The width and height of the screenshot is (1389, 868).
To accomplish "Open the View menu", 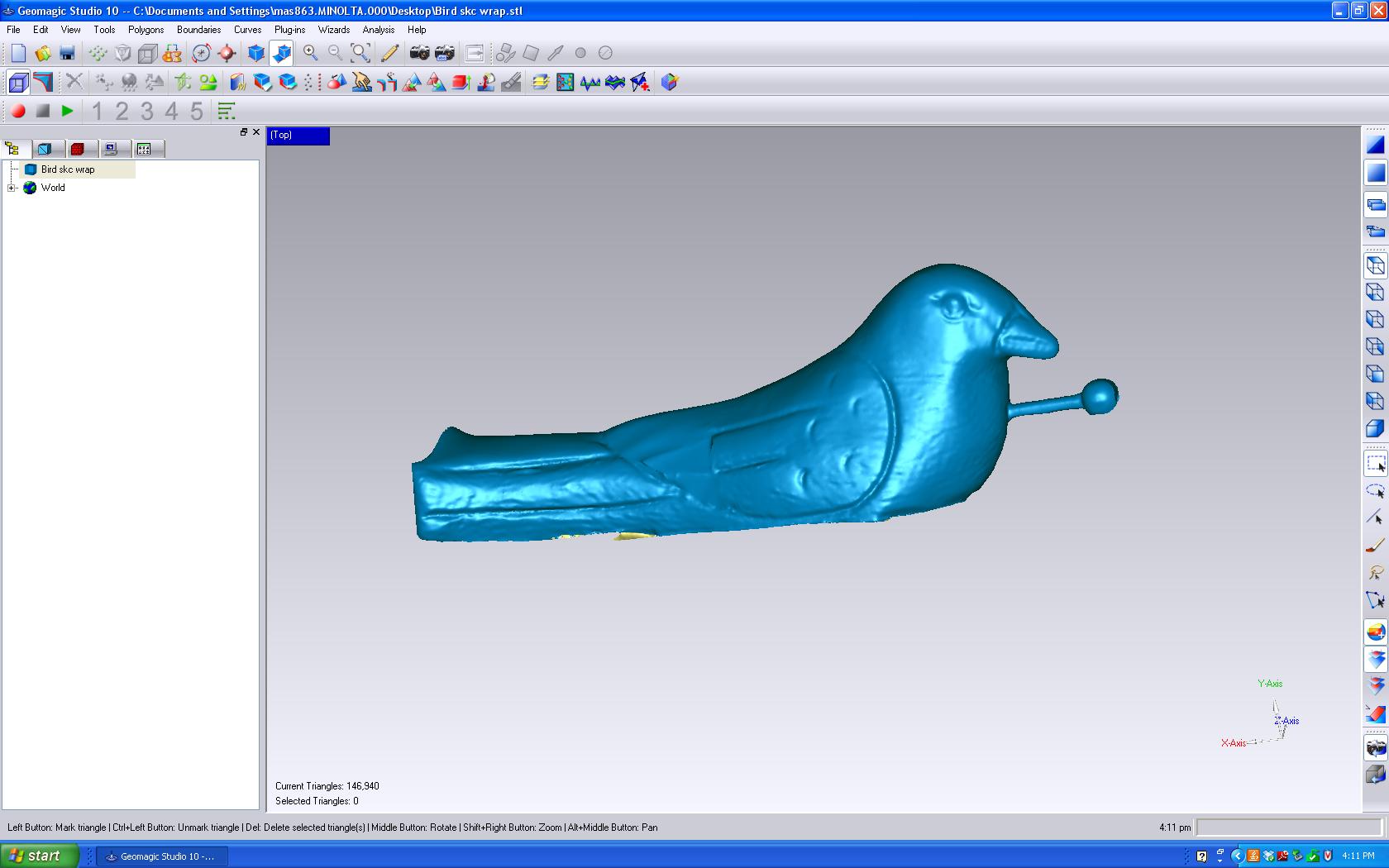I will tap(71, 29).
